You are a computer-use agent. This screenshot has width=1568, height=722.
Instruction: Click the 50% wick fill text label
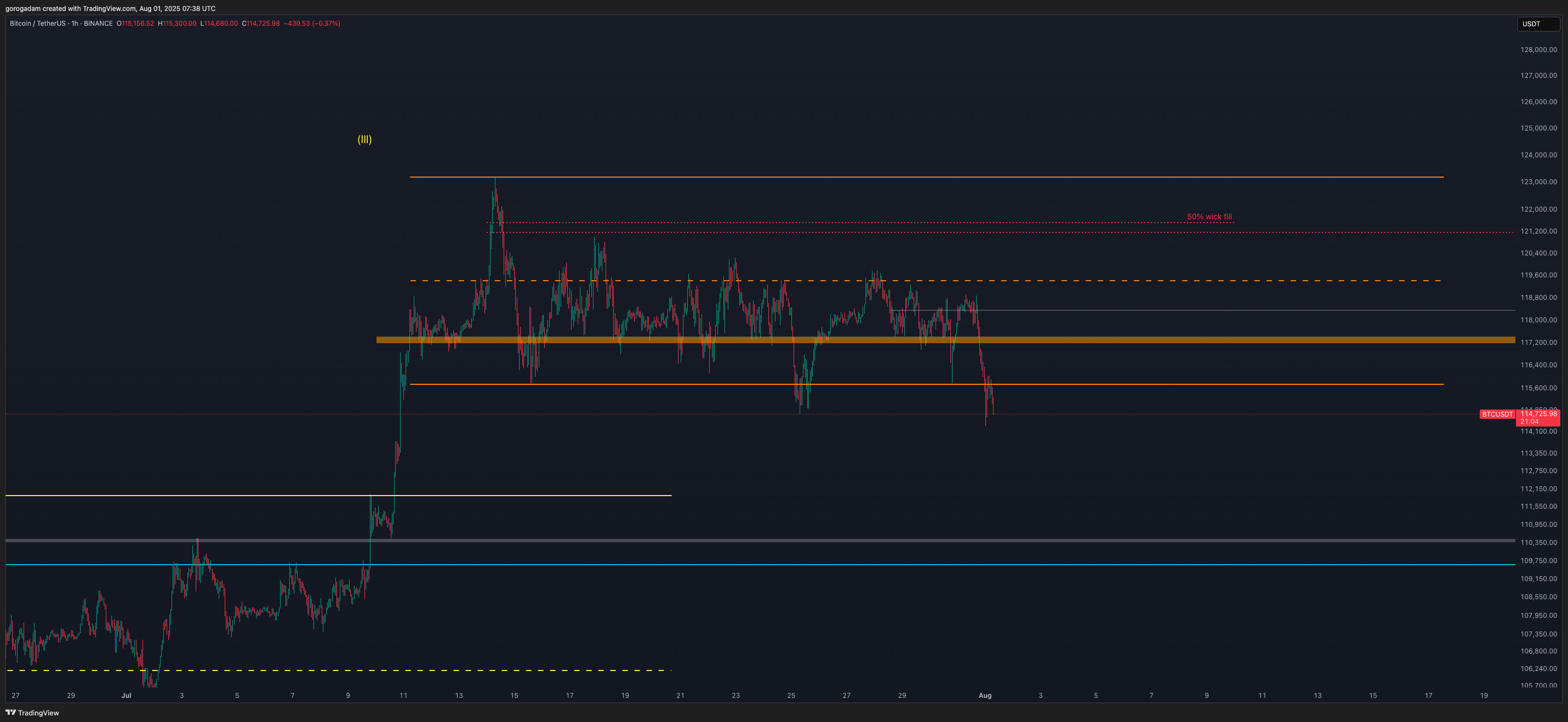click(1209, 217)
